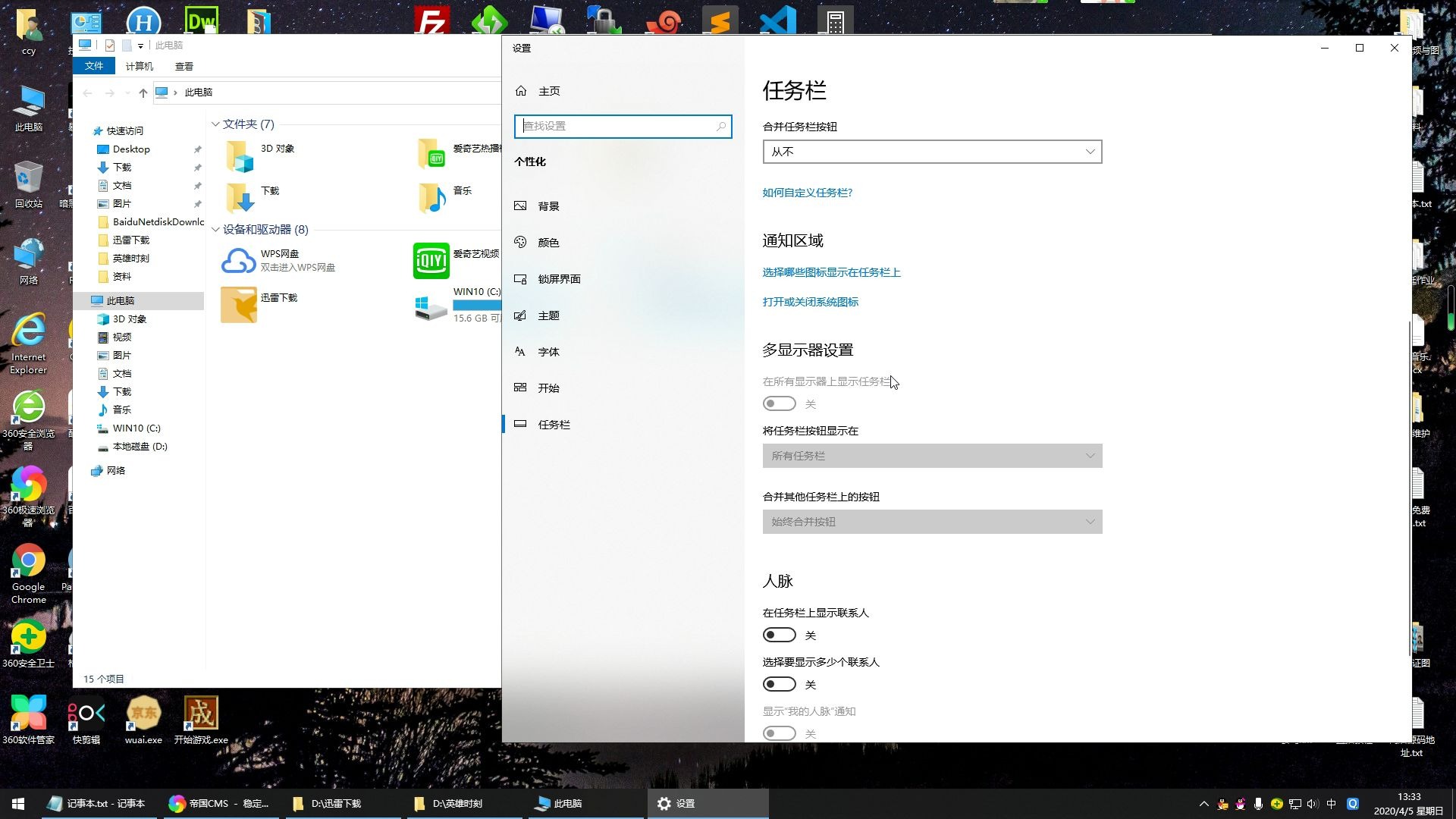The width and height of the screenshot is (1456, 819).
Task: Select WIN10 (C:) in the navigation tree
Action: click(136, 428)
